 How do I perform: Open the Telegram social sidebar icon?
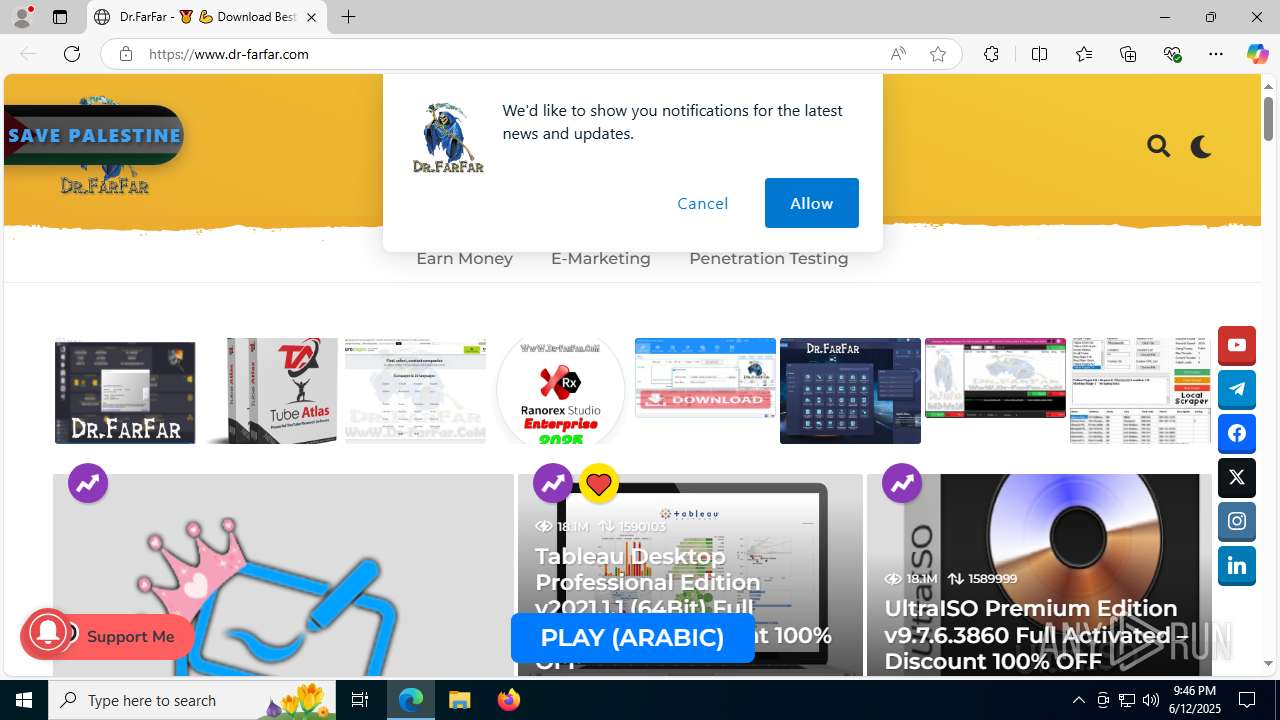[x=1237, y=390]
